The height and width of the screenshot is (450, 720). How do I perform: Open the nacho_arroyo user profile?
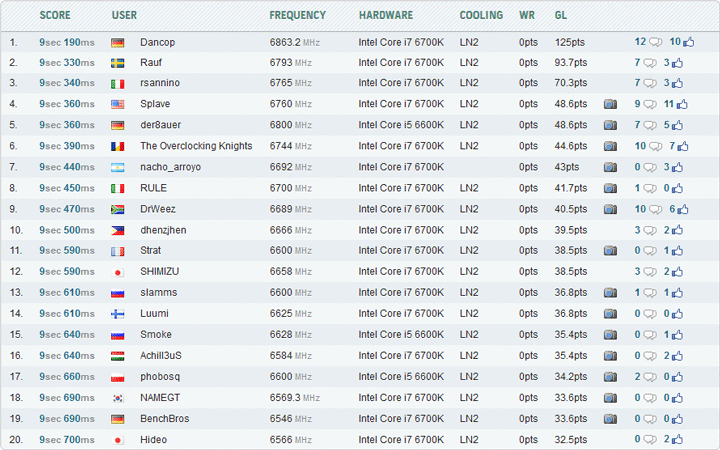(170, 167)
